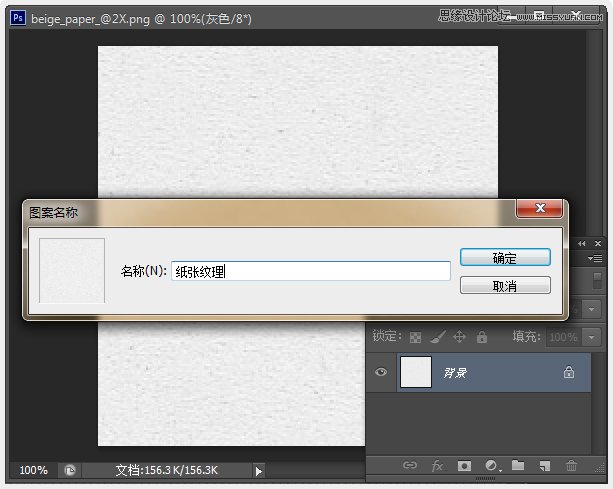Screen dimensions: 613x489
Task: Close the layers panel with small X
Action: tap(598, 244)
